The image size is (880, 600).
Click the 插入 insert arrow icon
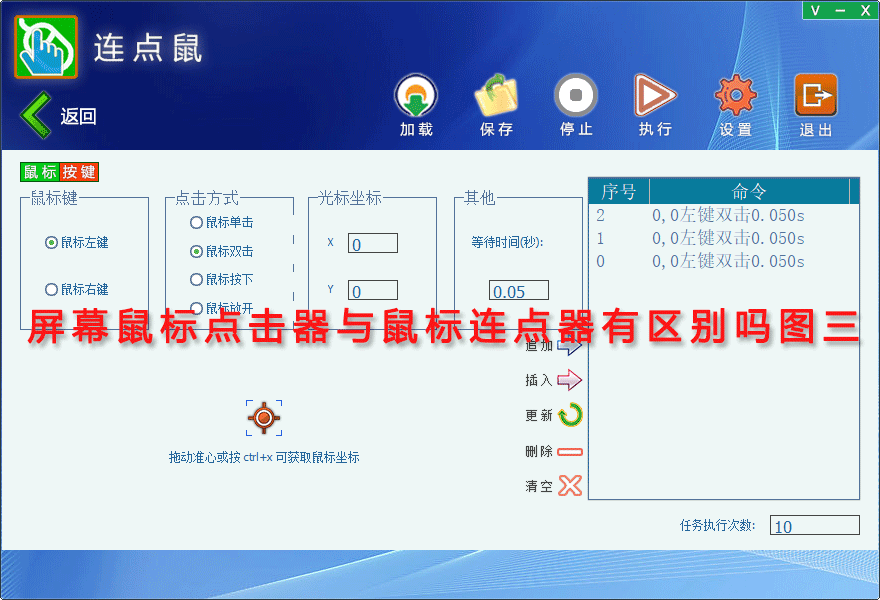pyautogui.click(x=569, y=380)
